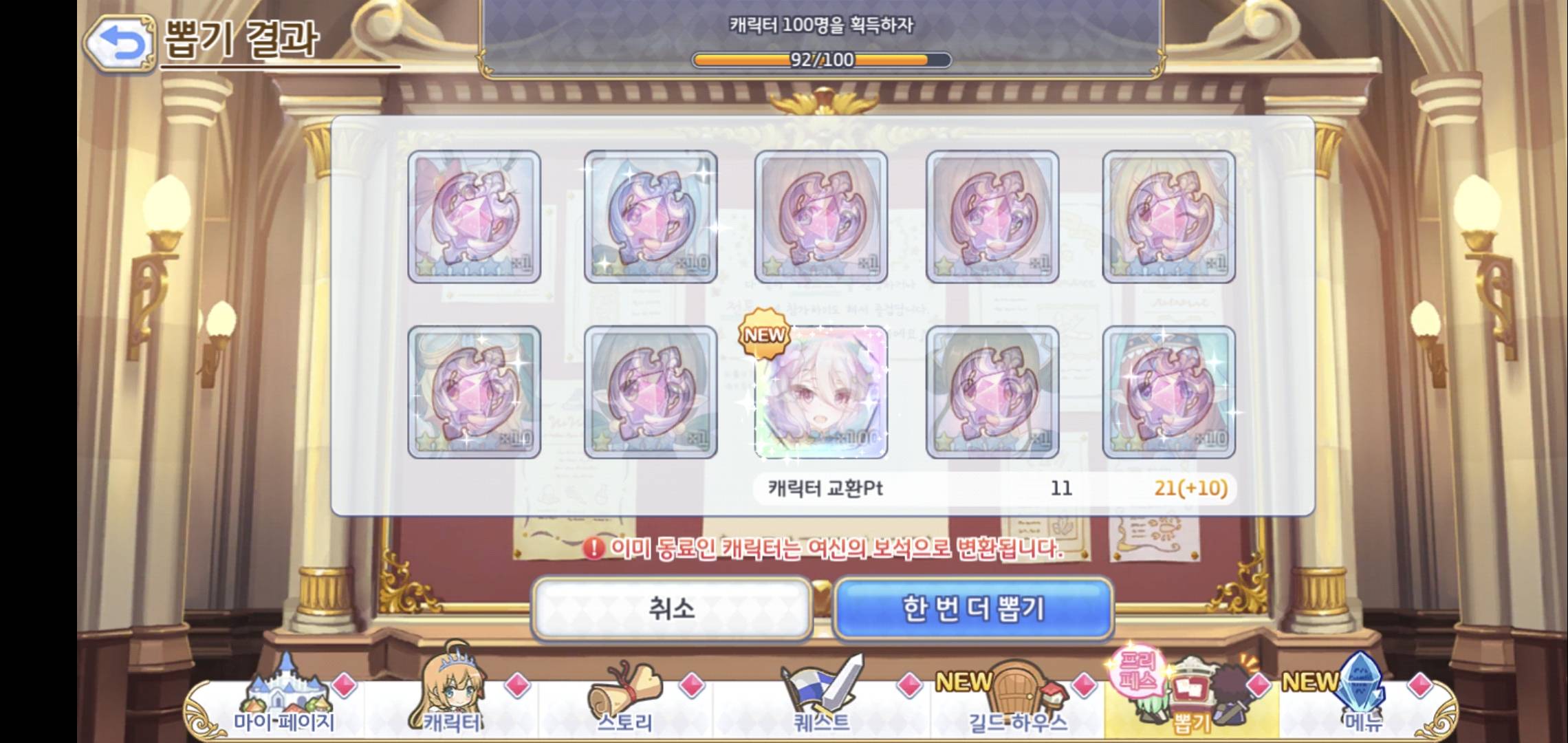The width and height of the screenshot is (1568, 743).
Task: Select the NEW character portrait result
Action: [x=820, y=392]
